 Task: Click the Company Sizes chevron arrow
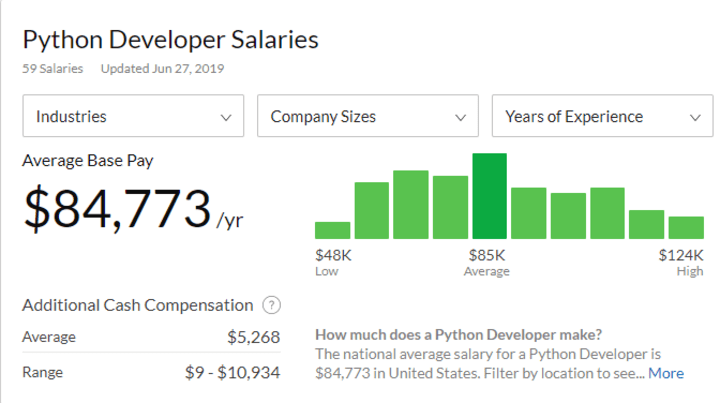coord(460,118)
